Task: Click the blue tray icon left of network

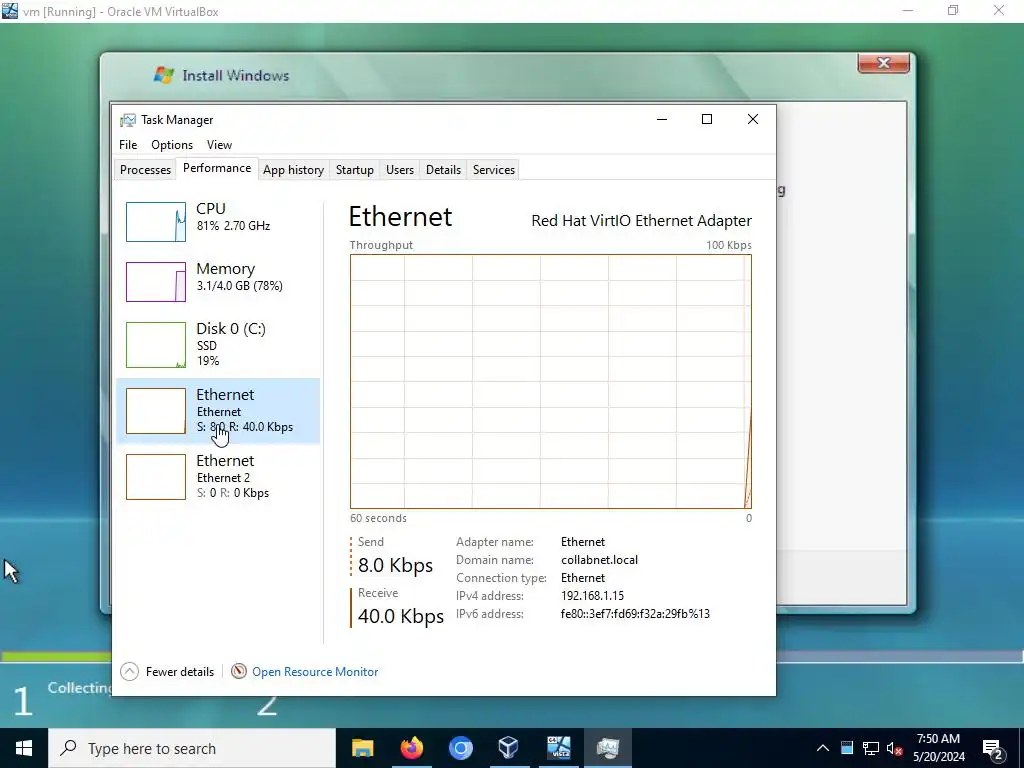Action: pos(846,748)
